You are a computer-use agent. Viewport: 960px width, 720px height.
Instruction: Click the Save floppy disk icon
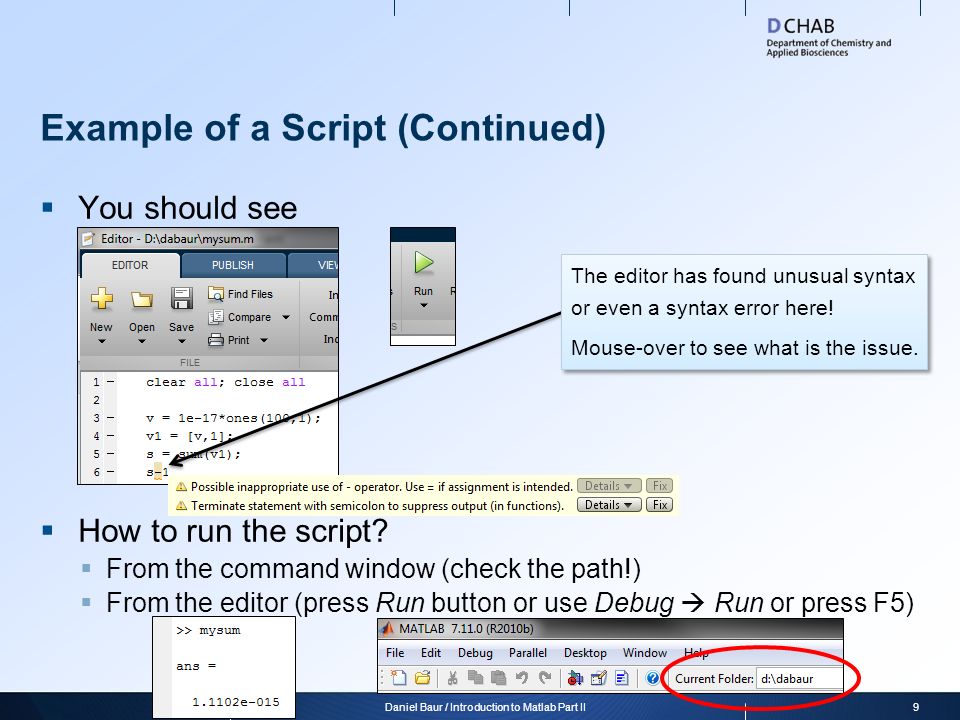pos(181,298)
